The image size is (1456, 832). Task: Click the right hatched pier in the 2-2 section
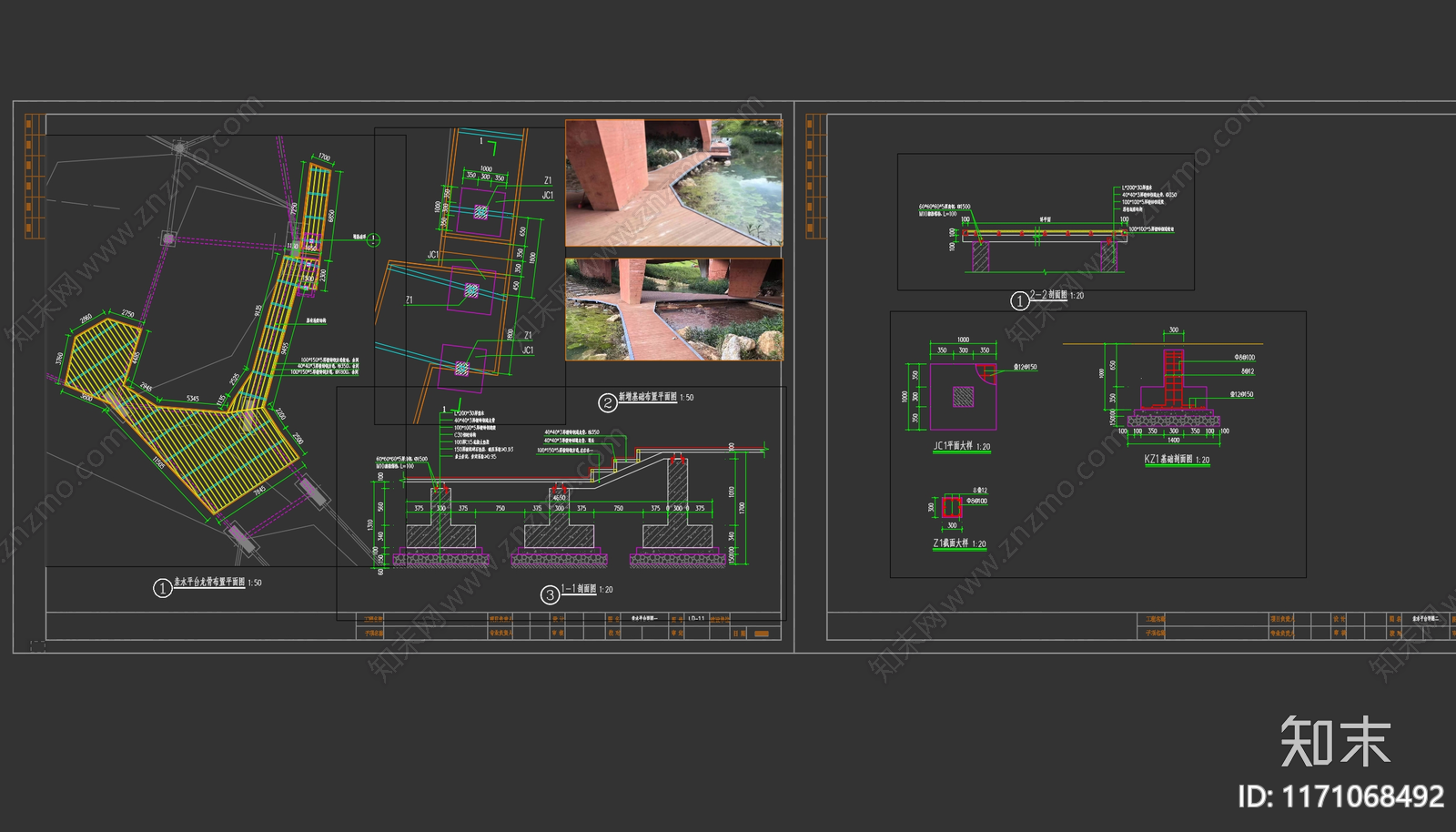pos(1108,256)
